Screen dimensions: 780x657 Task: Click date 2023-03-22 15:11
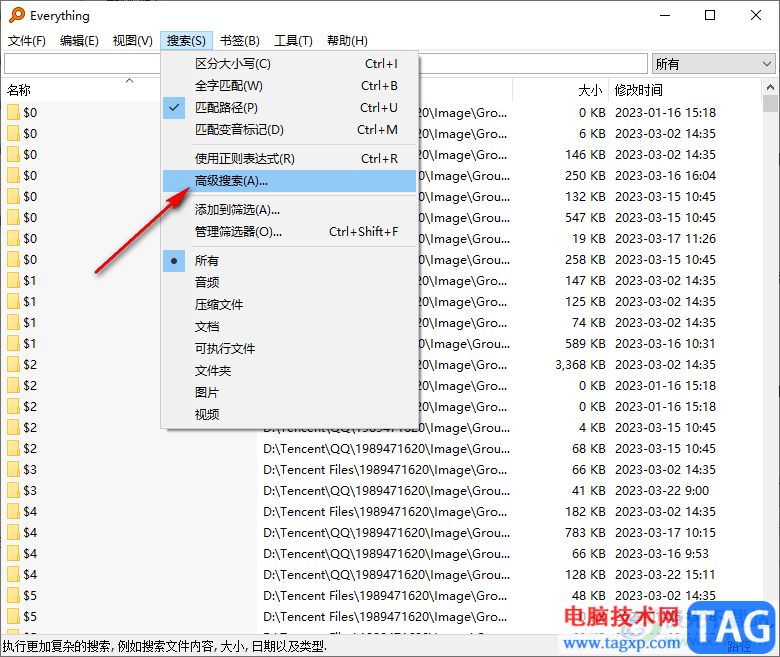coord(665,574)
